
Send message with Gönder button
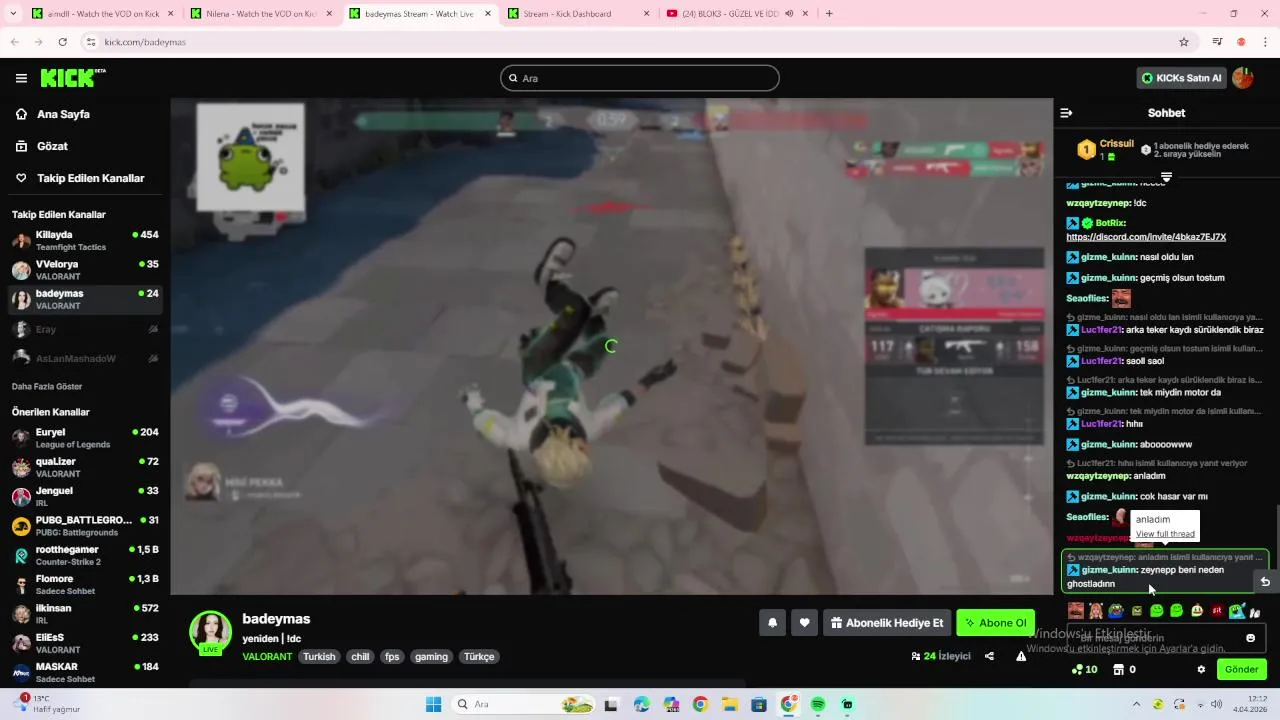click(1241, 669)
